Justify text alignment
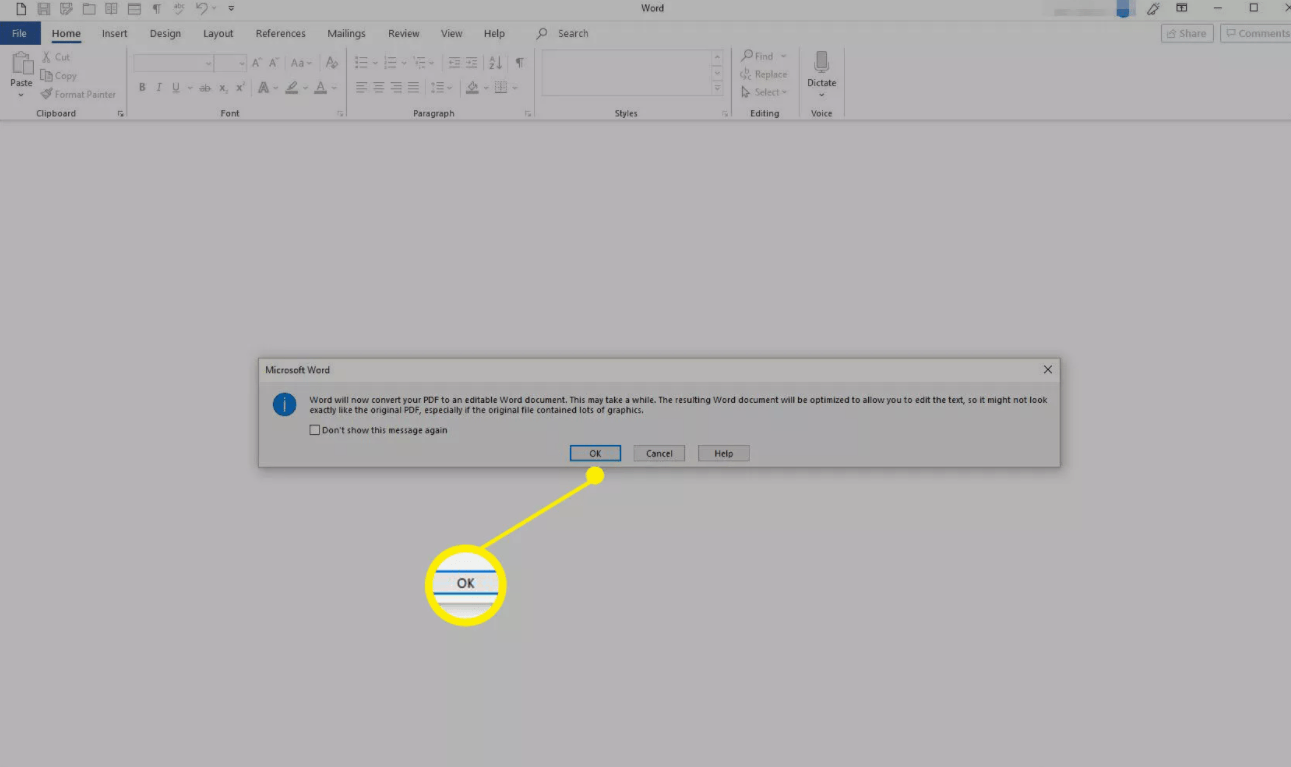This screenshot has width=1291, height=767. (413, 88)
